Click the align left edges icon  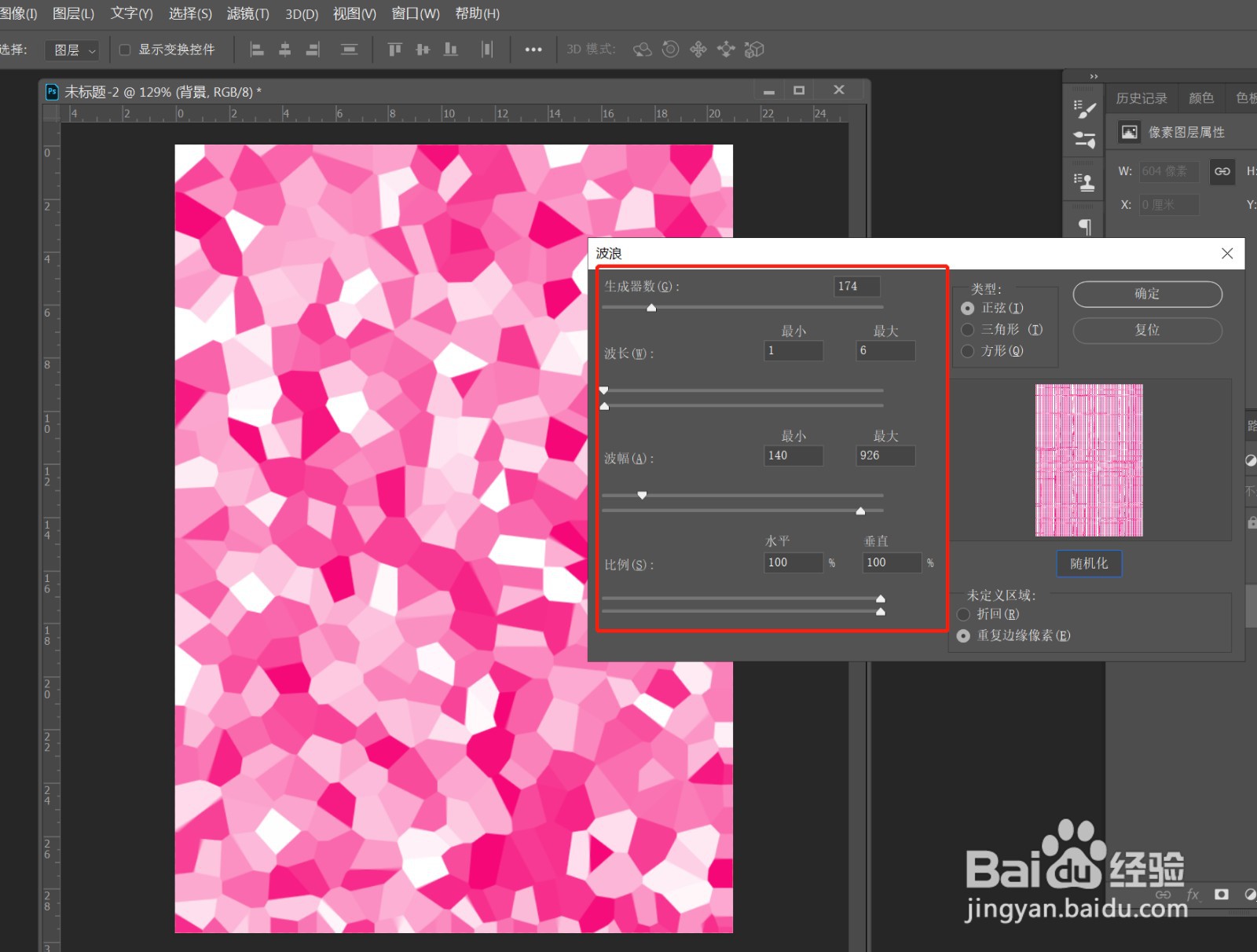(256, 49)
